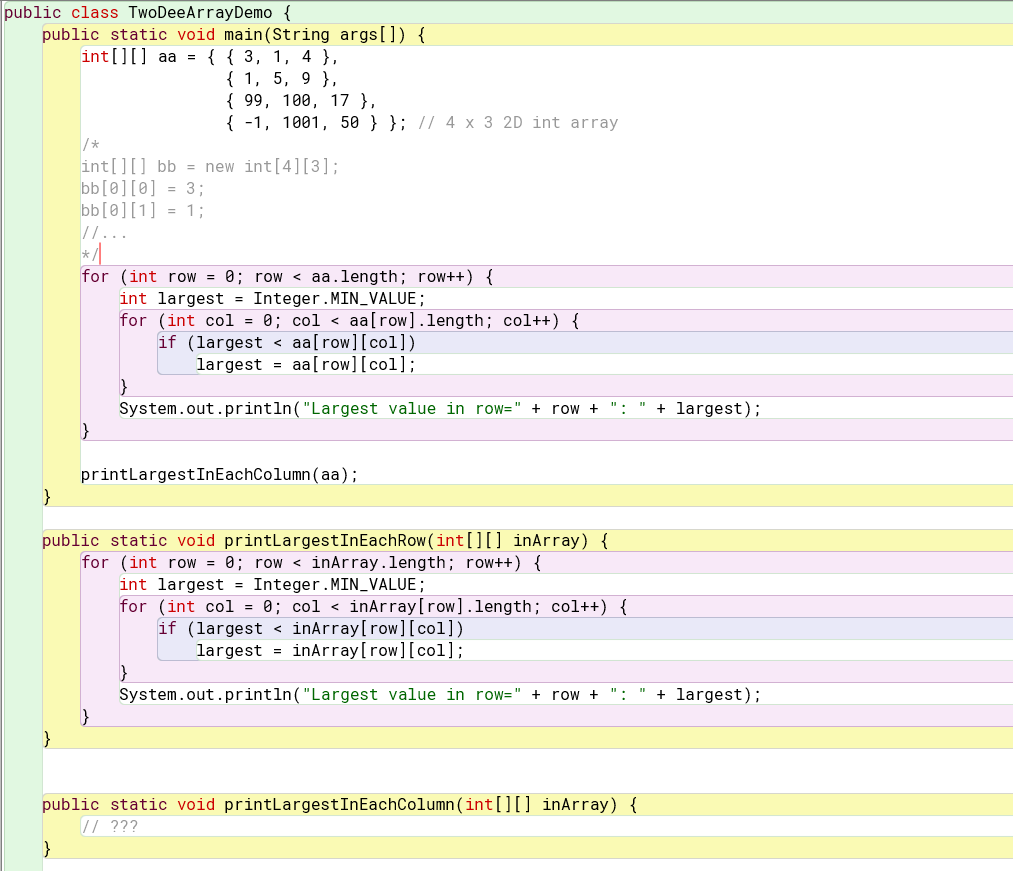
Task: Click the static keyword in main's declaration
Action: point(139,34)
